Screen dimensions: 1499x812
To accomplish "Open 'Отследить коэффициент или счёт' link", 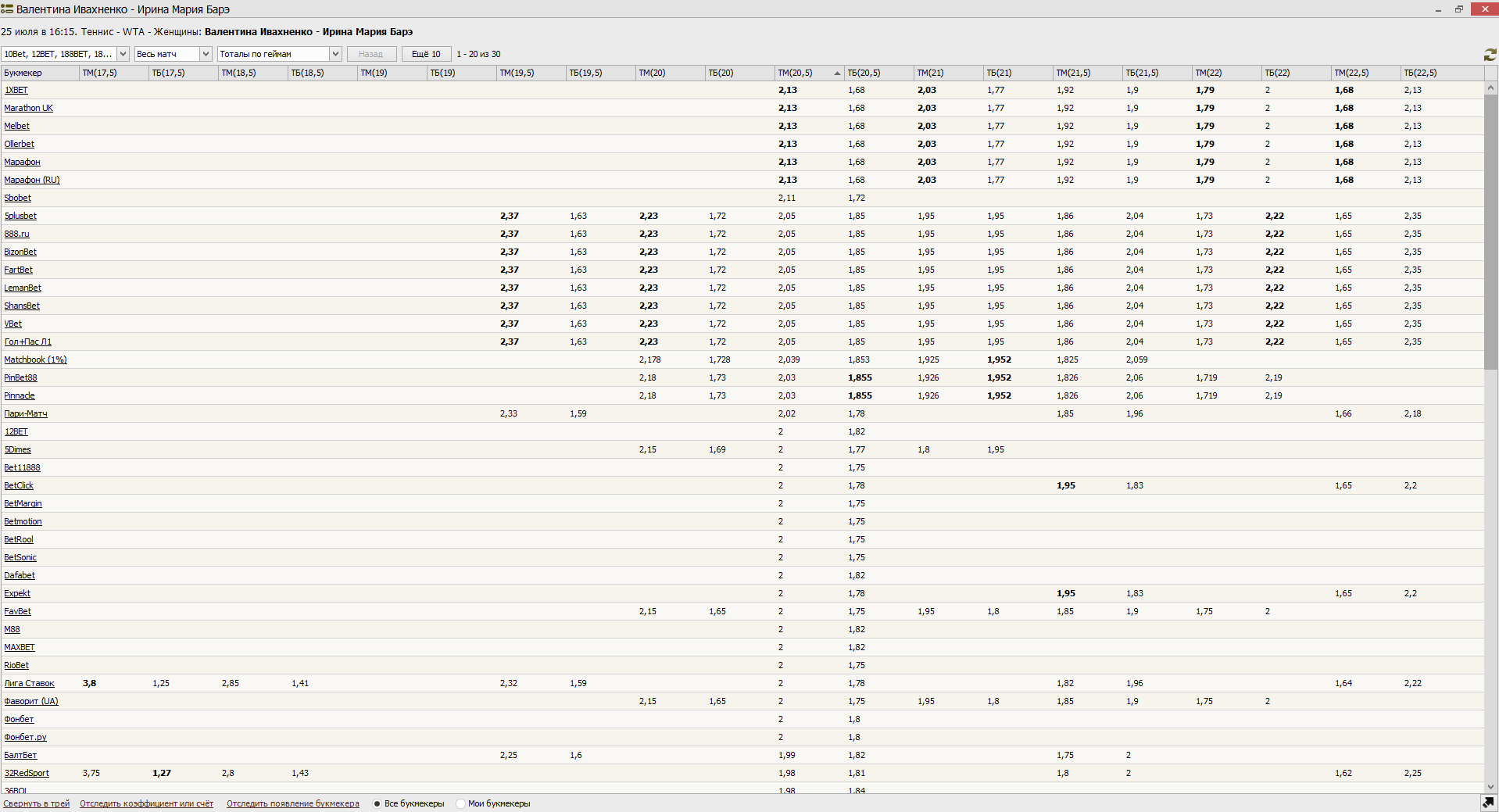I will [146, 803].
